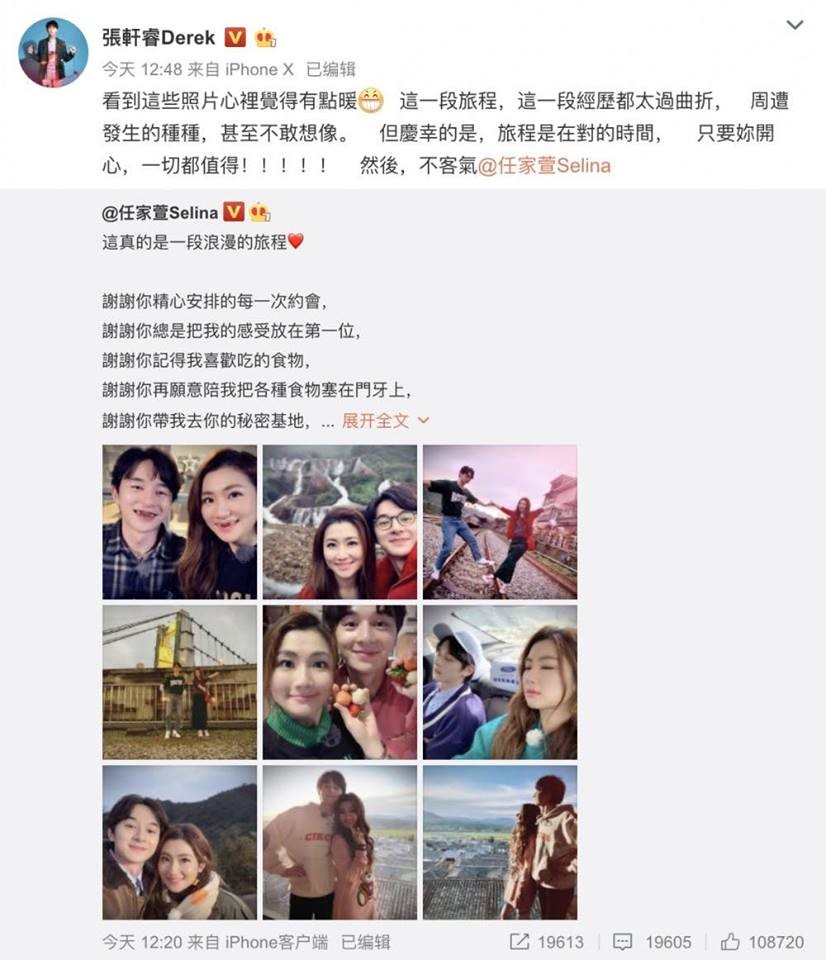Click the repost share icon with 19613

click(x=519, y=942)
